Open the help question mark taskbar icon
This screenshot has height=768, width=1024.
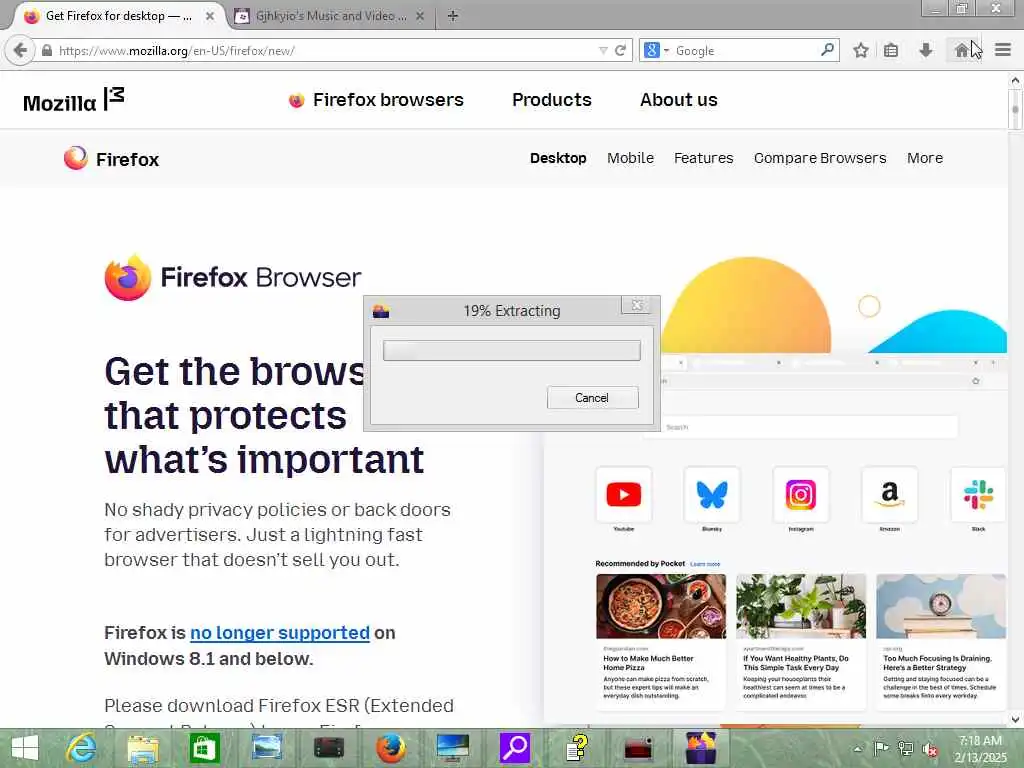577,748
